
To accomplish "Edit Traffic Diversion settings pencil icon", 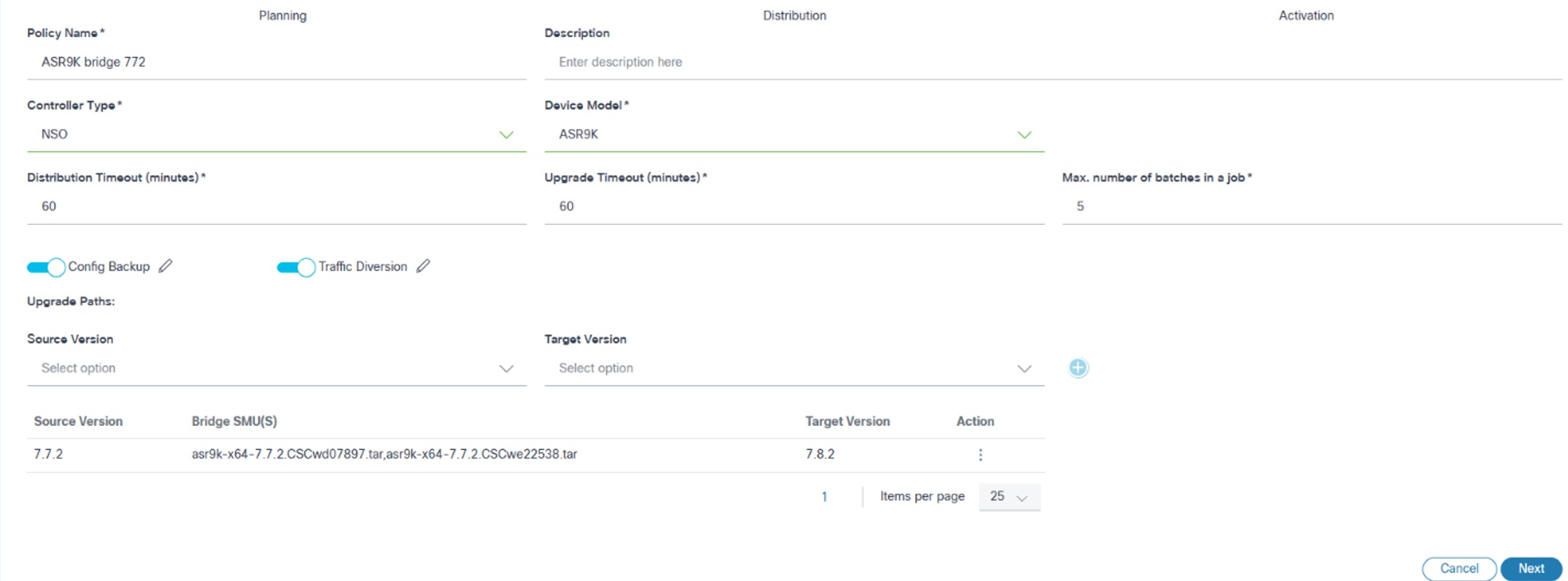I will click(x=423, y=266).
